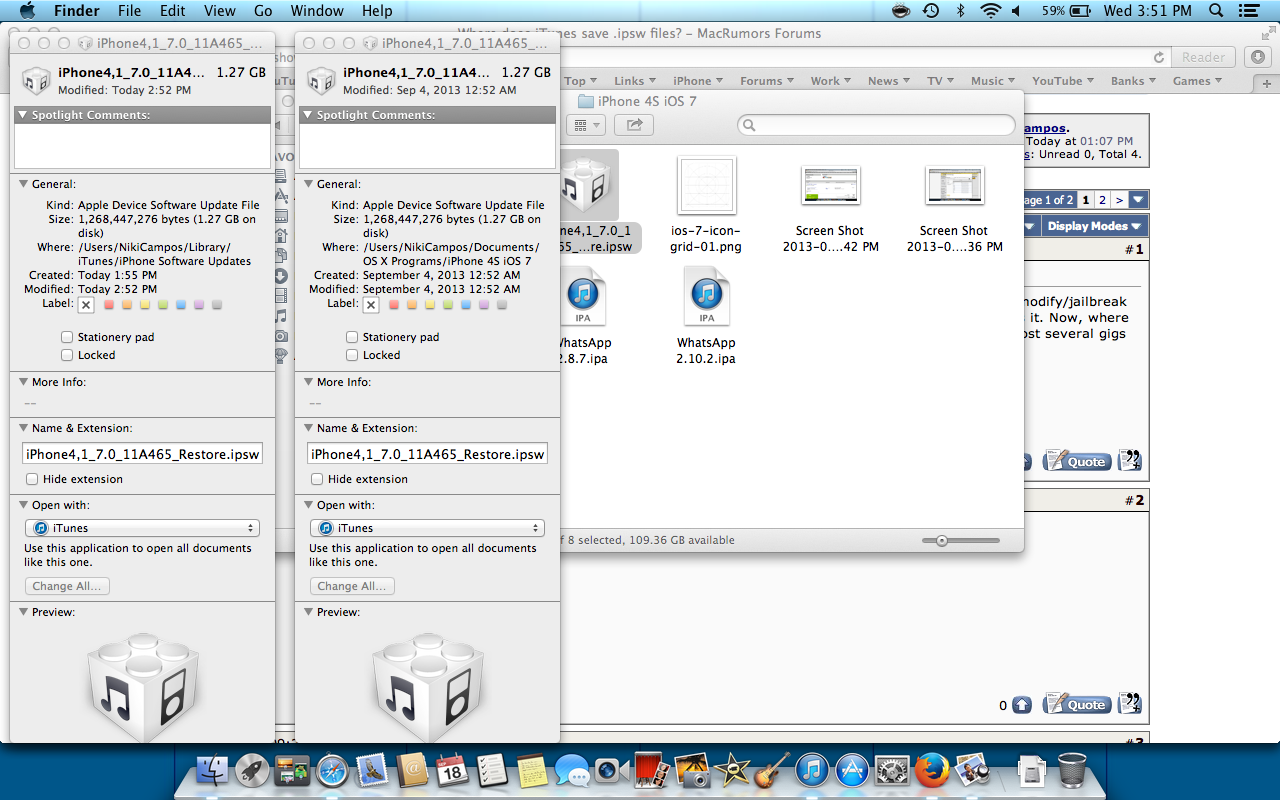1280x800 pixels.
Task: Open the Notes app in Dock
Action: coord(532,771)
